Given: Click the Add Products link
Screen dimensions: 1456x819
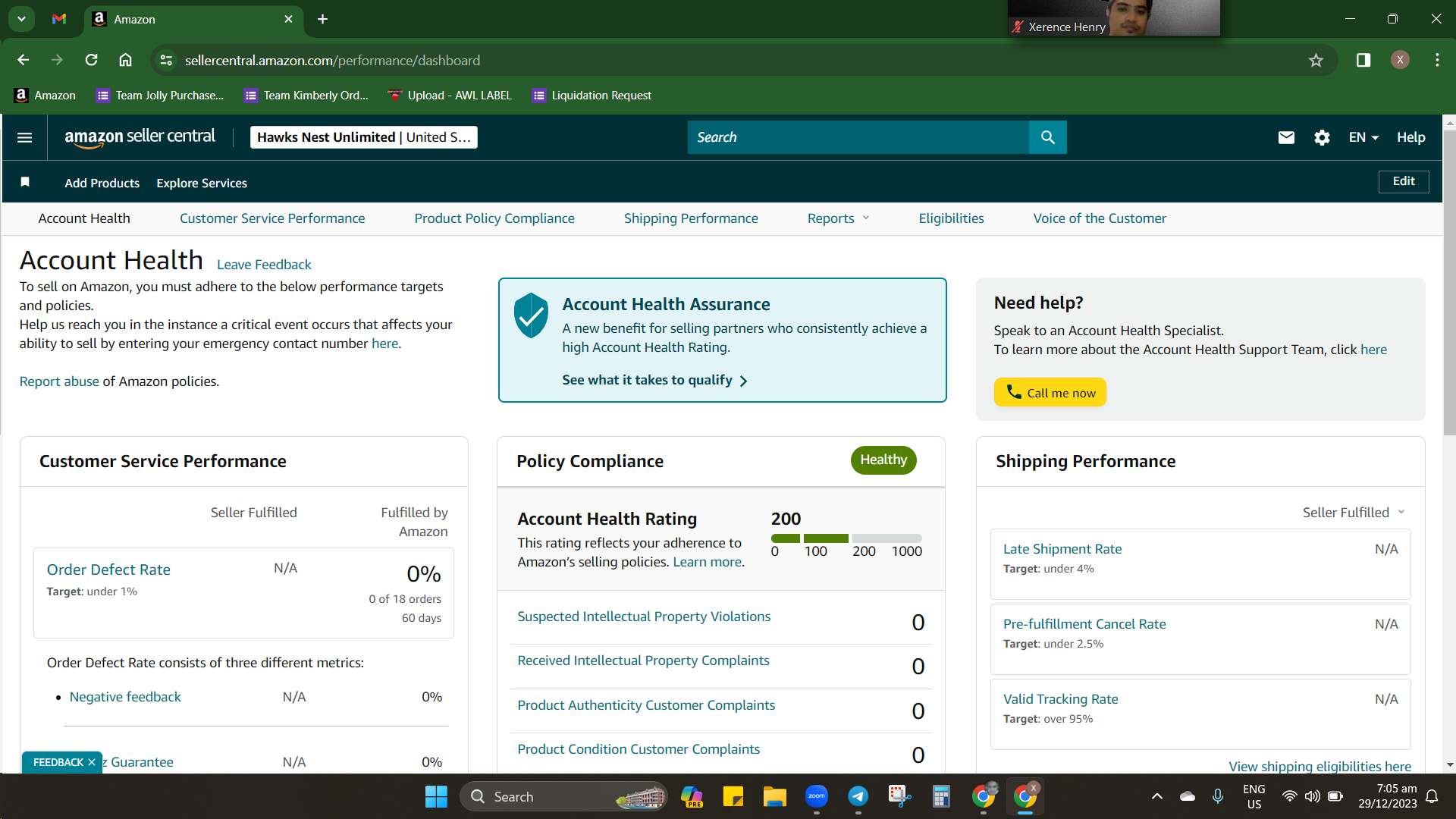Looking at the screenshot, I should 102,183.
